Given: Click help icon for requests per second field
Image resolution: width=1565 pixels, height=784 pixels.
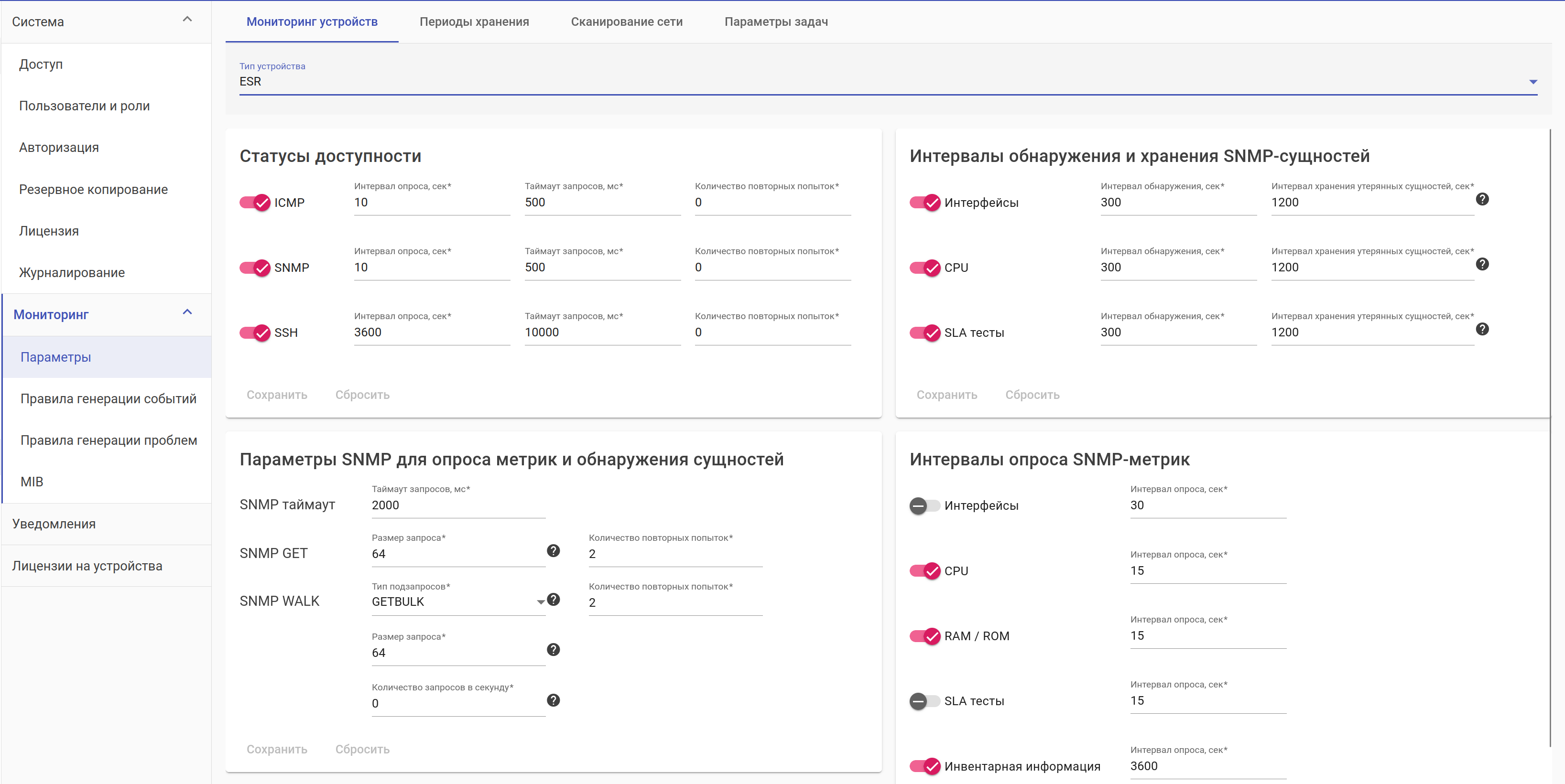Looking at the screenshot, I should point(553,699).
